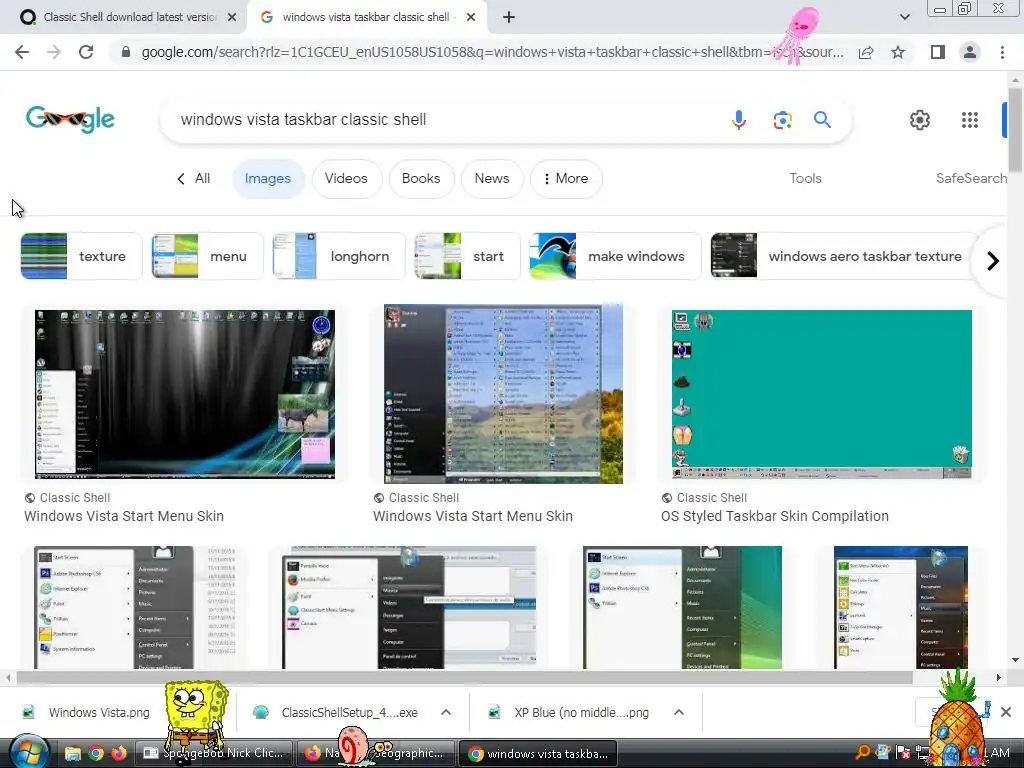View site information via the lock icon
This screenshot has height=768, width=1024.
[126, 52]
